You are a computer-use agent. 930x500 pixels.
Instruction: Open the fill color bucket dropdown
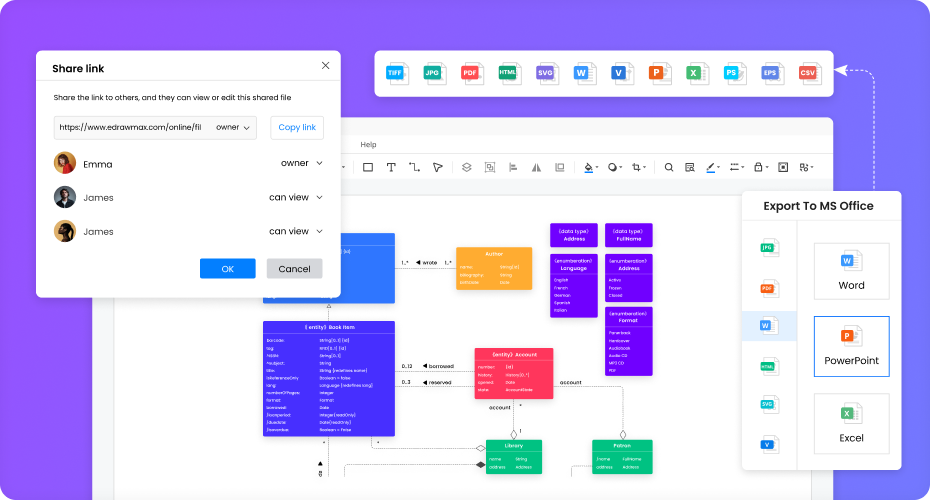click(x=590, y=167)
